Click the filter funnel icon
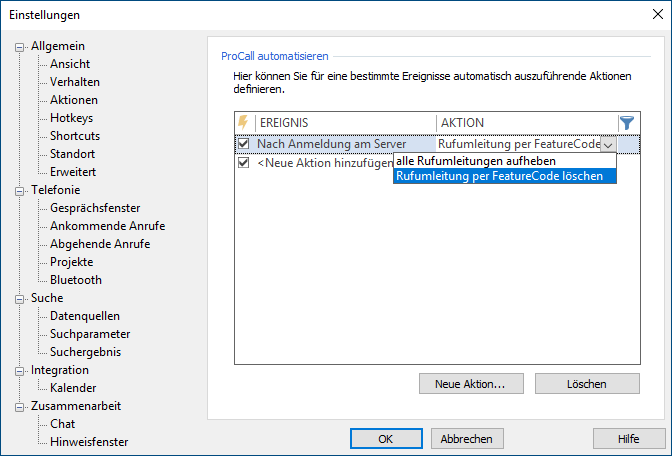The image size is (672, 456). pyautogui.click(x=627, y=122)
